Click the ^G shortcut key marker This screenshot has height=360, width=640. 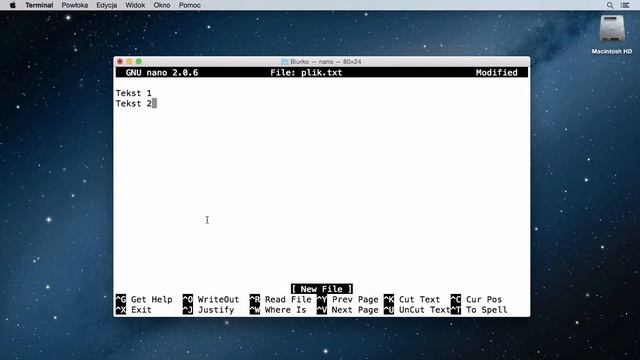tap(121, 299)
